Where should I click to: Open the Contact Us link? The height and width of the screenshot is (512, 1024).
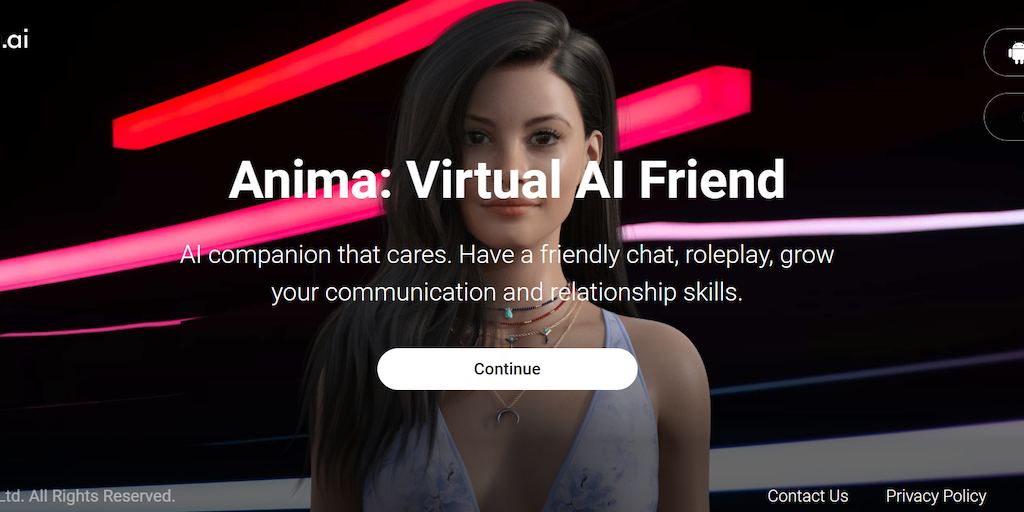808,496
